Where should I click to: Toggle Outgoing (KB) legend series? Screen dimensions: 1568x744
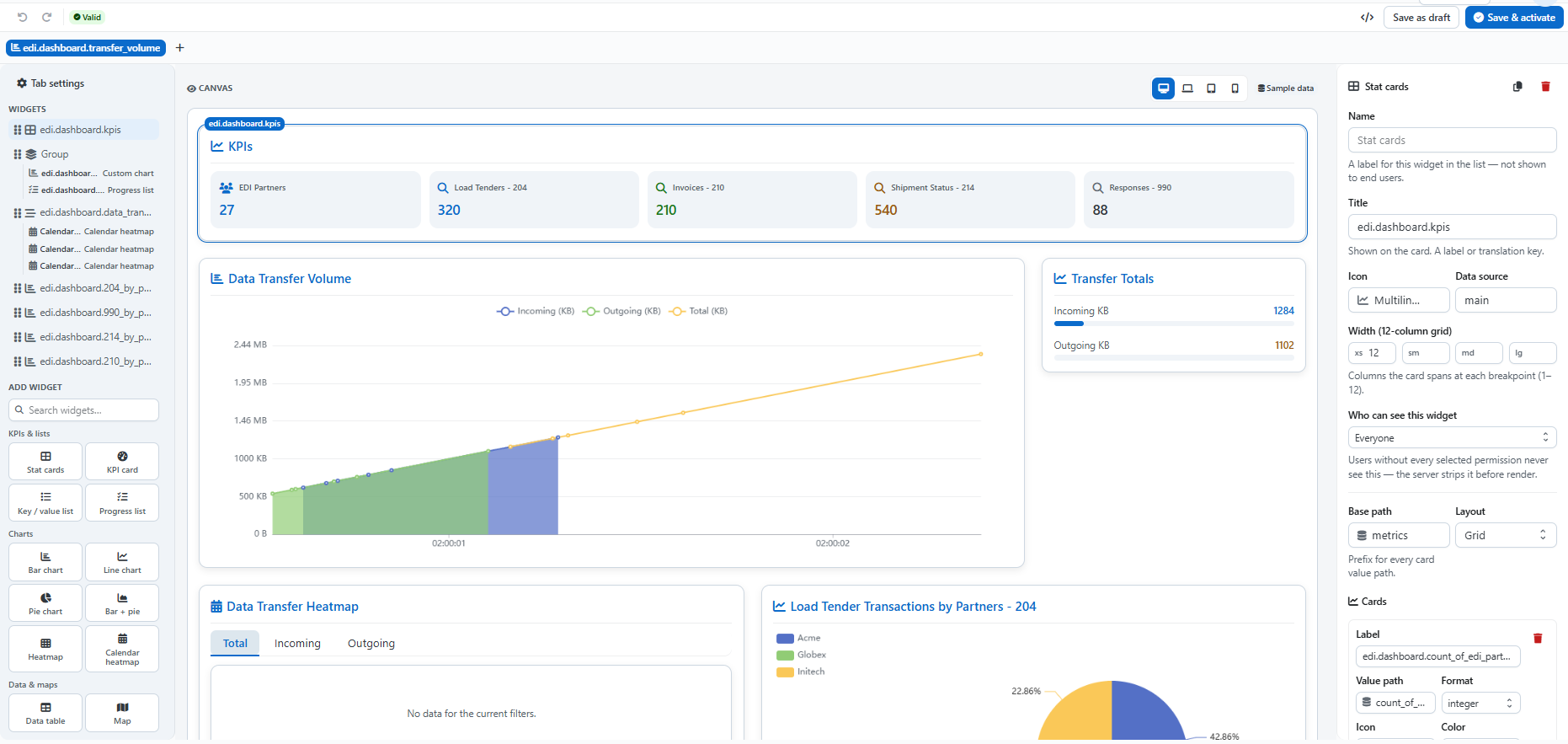point(621,311)
